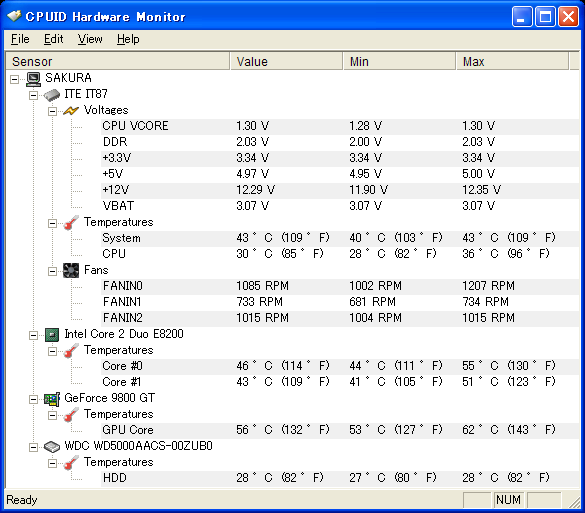Click the SAKURA computer icon
The height and width of the screenshot is (513, 585).
(34, 78)
